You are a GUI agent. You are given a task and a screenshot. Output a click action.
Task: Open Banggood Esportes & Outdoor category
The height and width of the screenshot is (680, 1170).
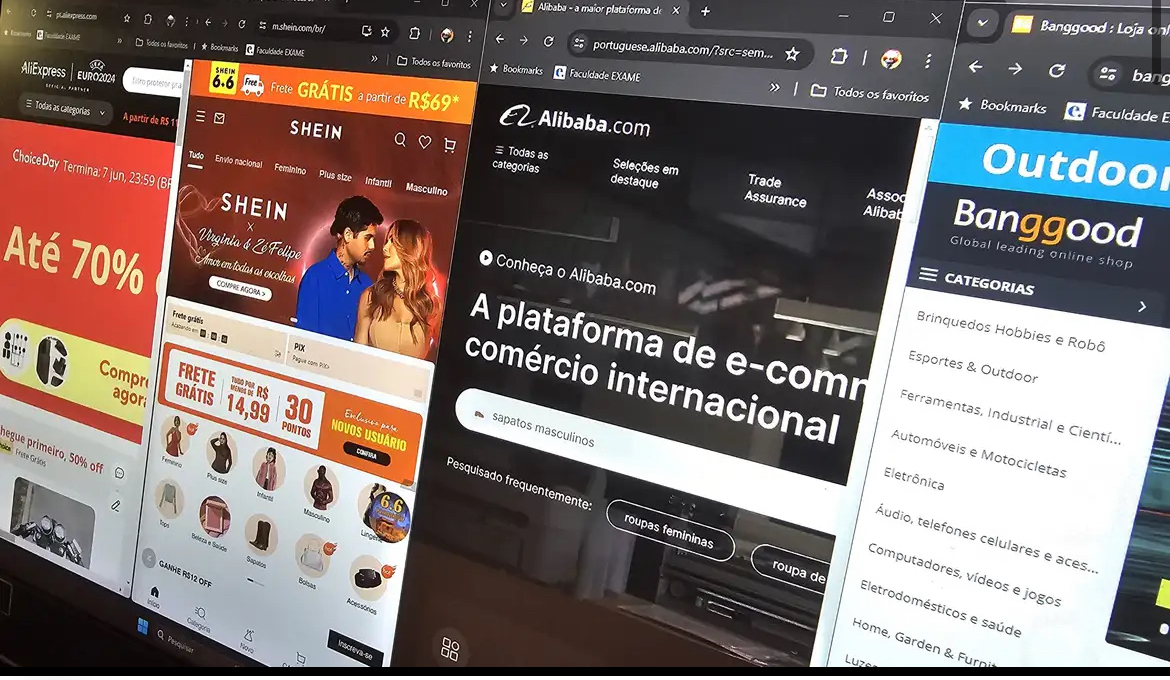pyautogui.click(x=972, y=366)
